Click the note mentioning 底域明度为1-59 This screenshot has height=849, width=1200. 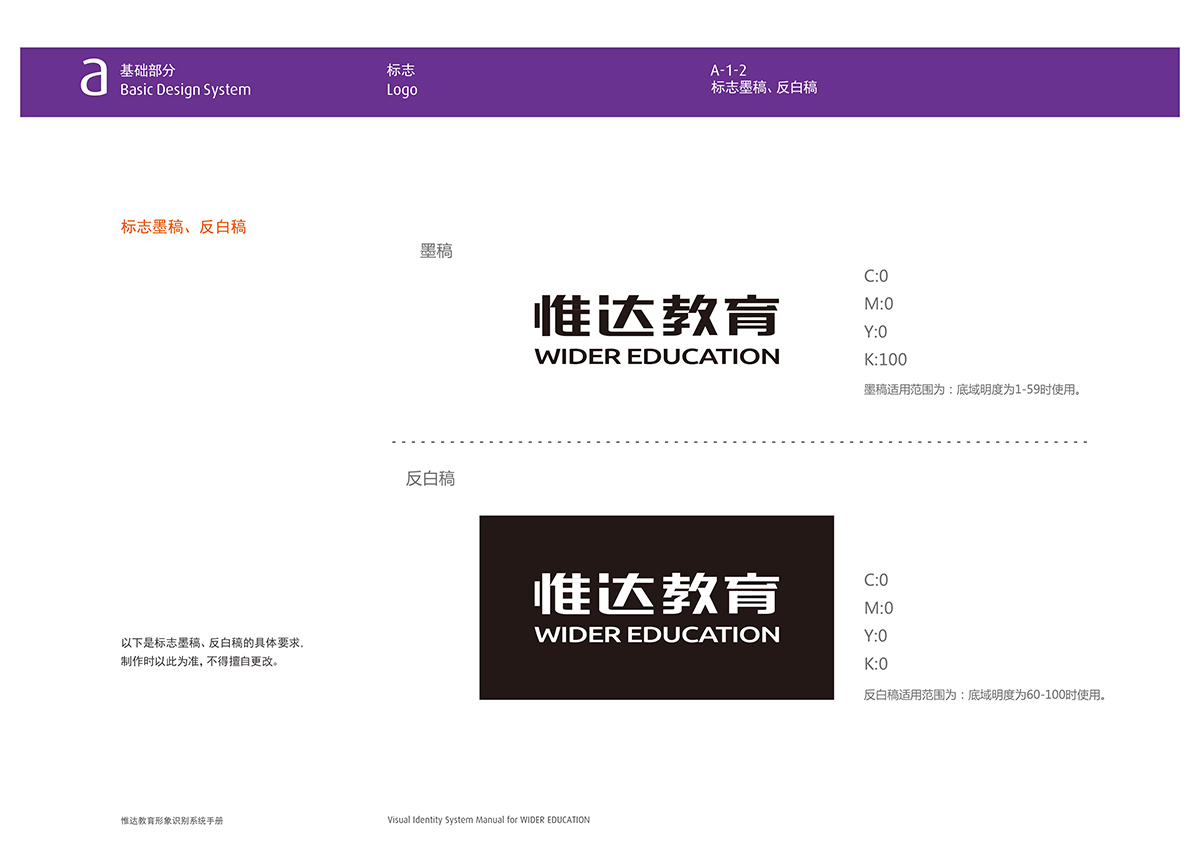pos(972,390)
